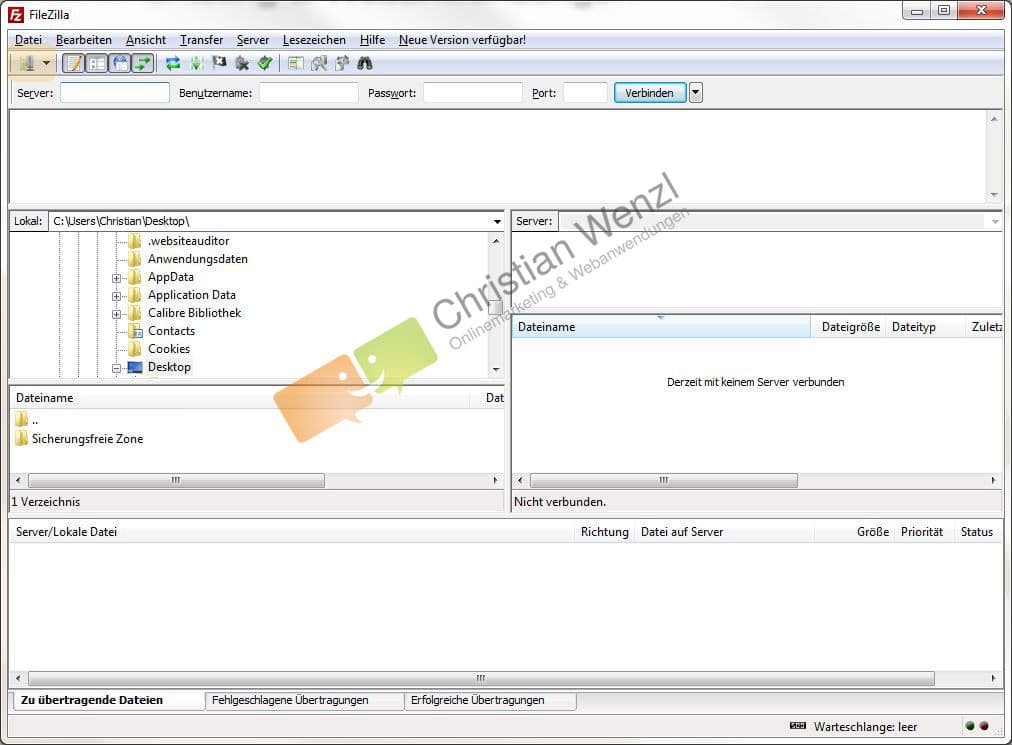Image resolution: width=1012 pixels, height=745 pixels.
Task: Open the Ansicht menu
Action: 146,40
